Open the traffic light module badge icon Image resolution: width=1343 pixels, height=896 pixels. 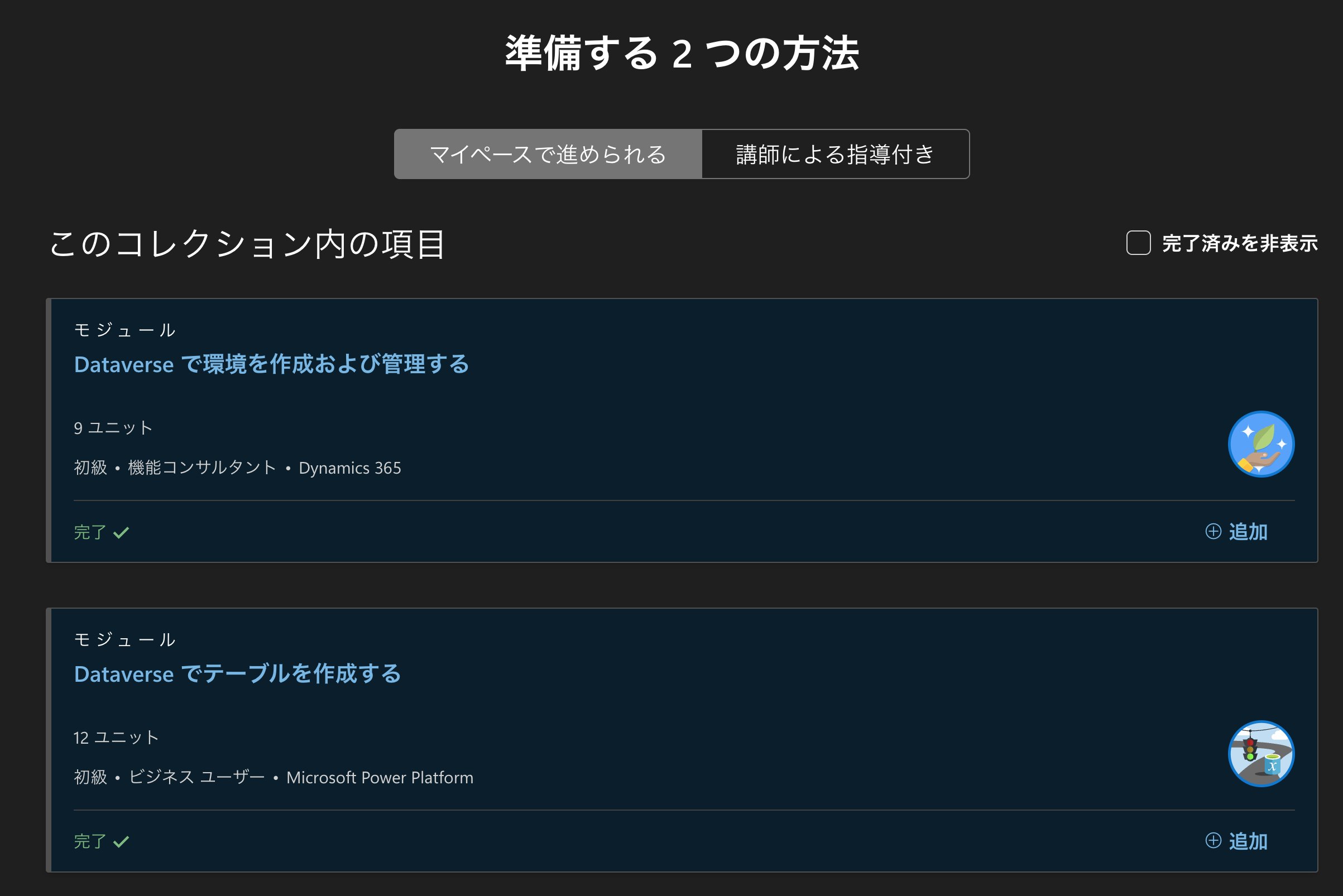[1262, 754]
